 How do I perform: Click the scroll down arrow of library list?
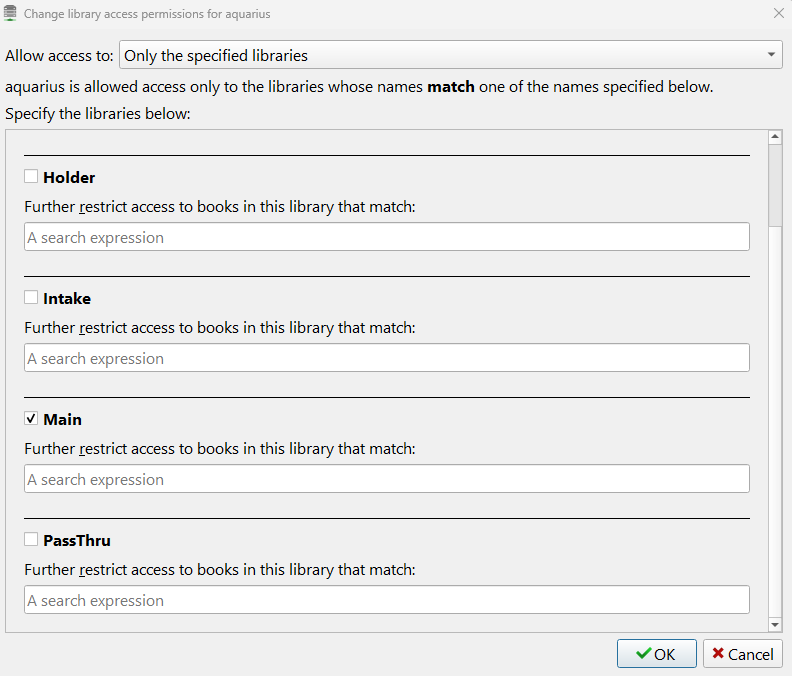(775, 625)
